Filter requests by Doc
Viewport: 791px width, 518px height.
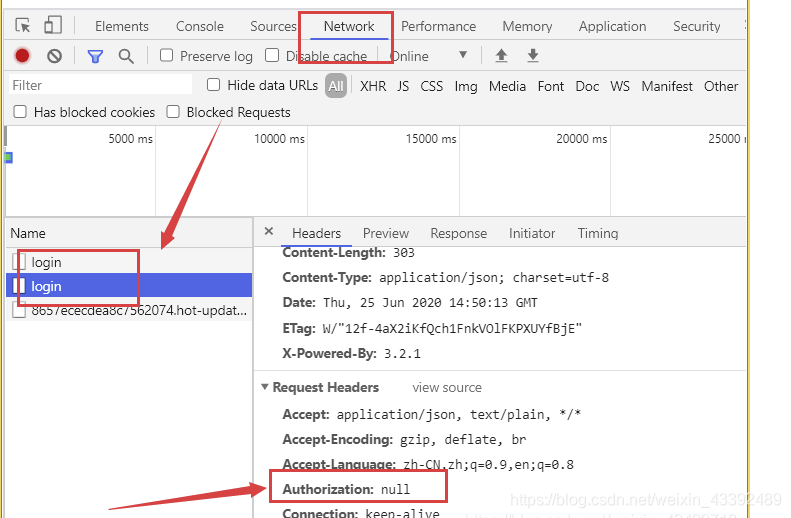click(x=587, y=86)
